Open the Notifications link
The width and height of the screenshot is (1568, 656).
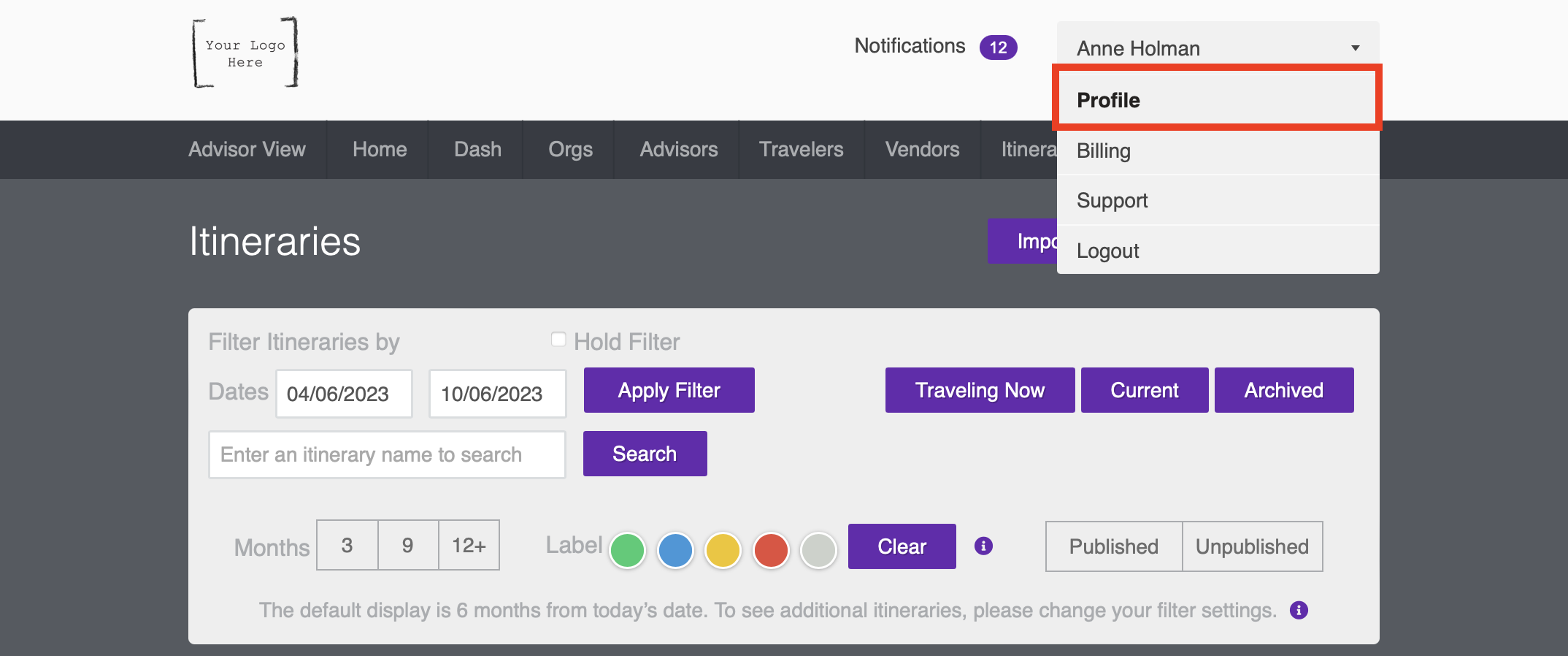[910, 46]
